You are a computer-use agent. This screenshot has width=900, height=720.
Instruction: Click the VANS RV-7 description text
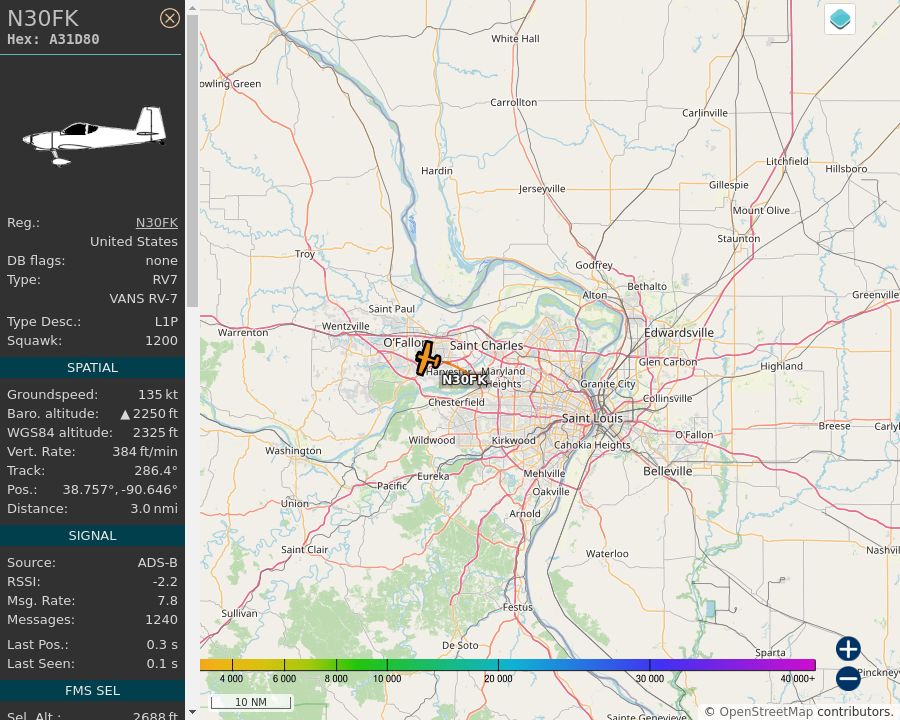[x=143, y=299]
